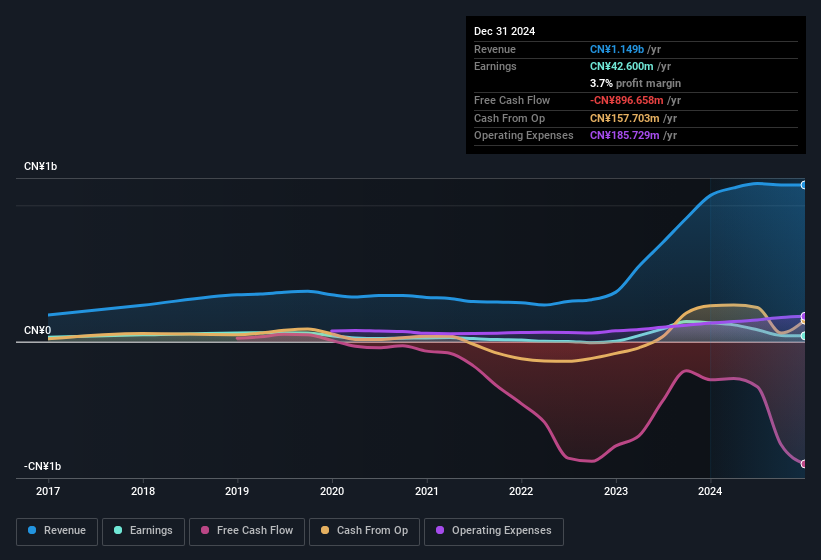Image resolution: width=821 pixels, height=560 pixels.
Task: Click the CN¥42.600m earnings value
Action: click(622, 66)
